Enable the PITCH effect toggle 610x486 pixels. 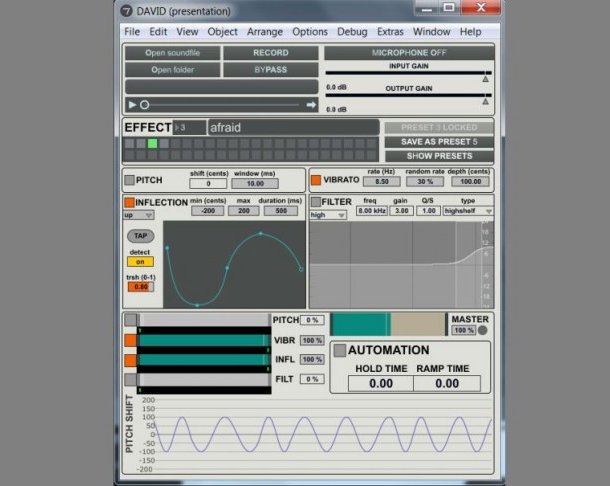point(130,180)
